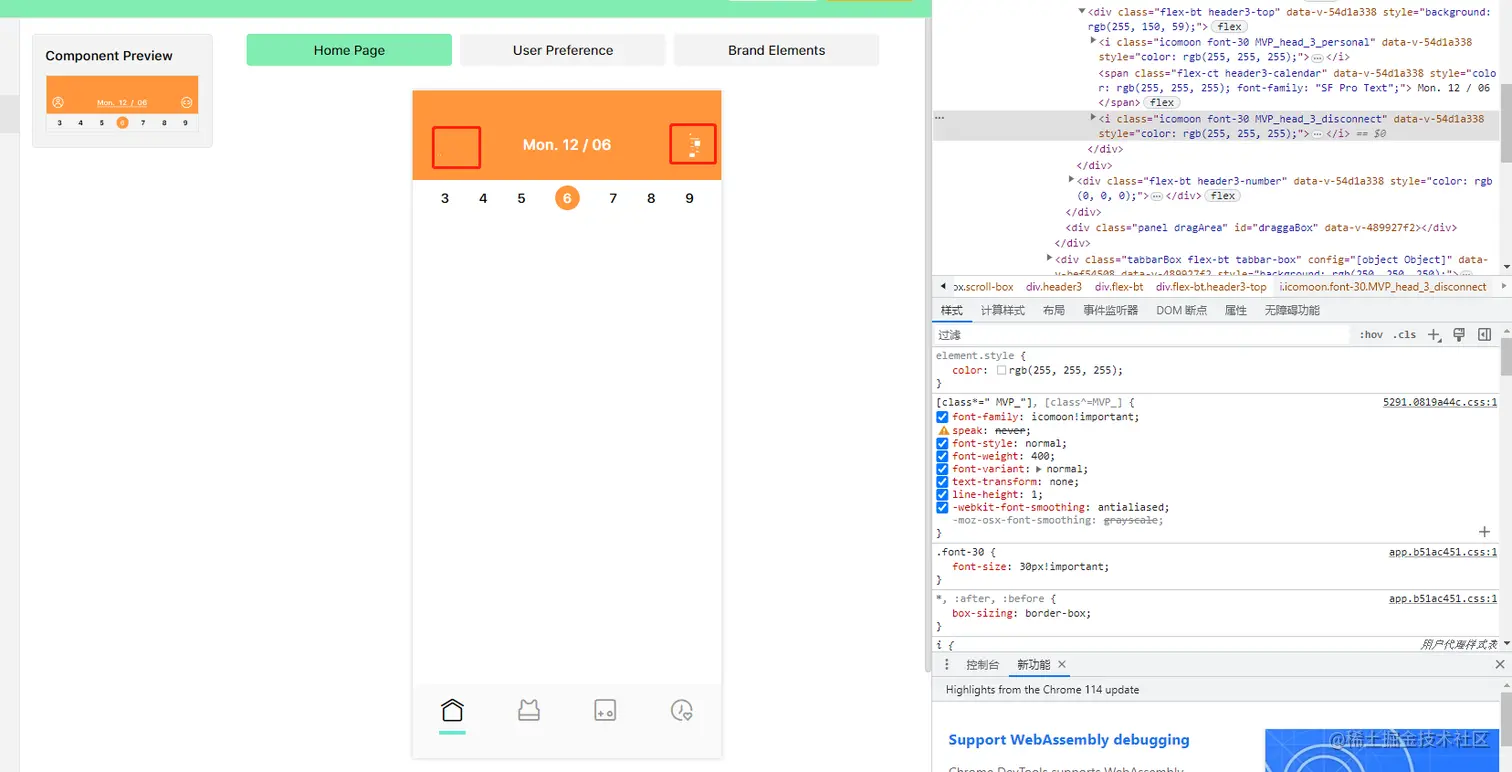Image resolution: width=1512 pixels, height=772 pixels.
Task: Expand the MVP_head_3_personal i node
Action: [x=1093, y=43]
